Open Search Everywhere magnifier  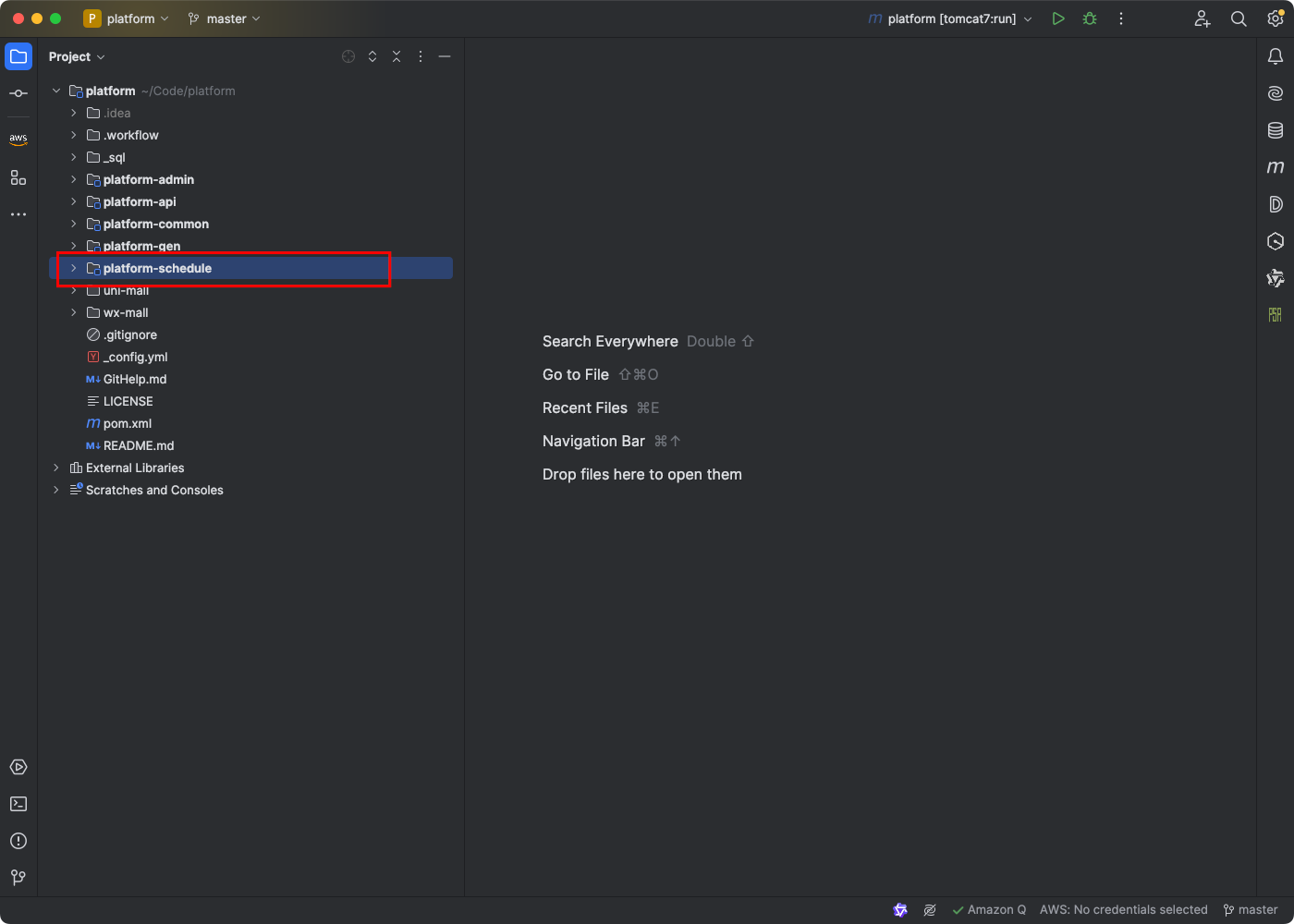[1239, 18]
